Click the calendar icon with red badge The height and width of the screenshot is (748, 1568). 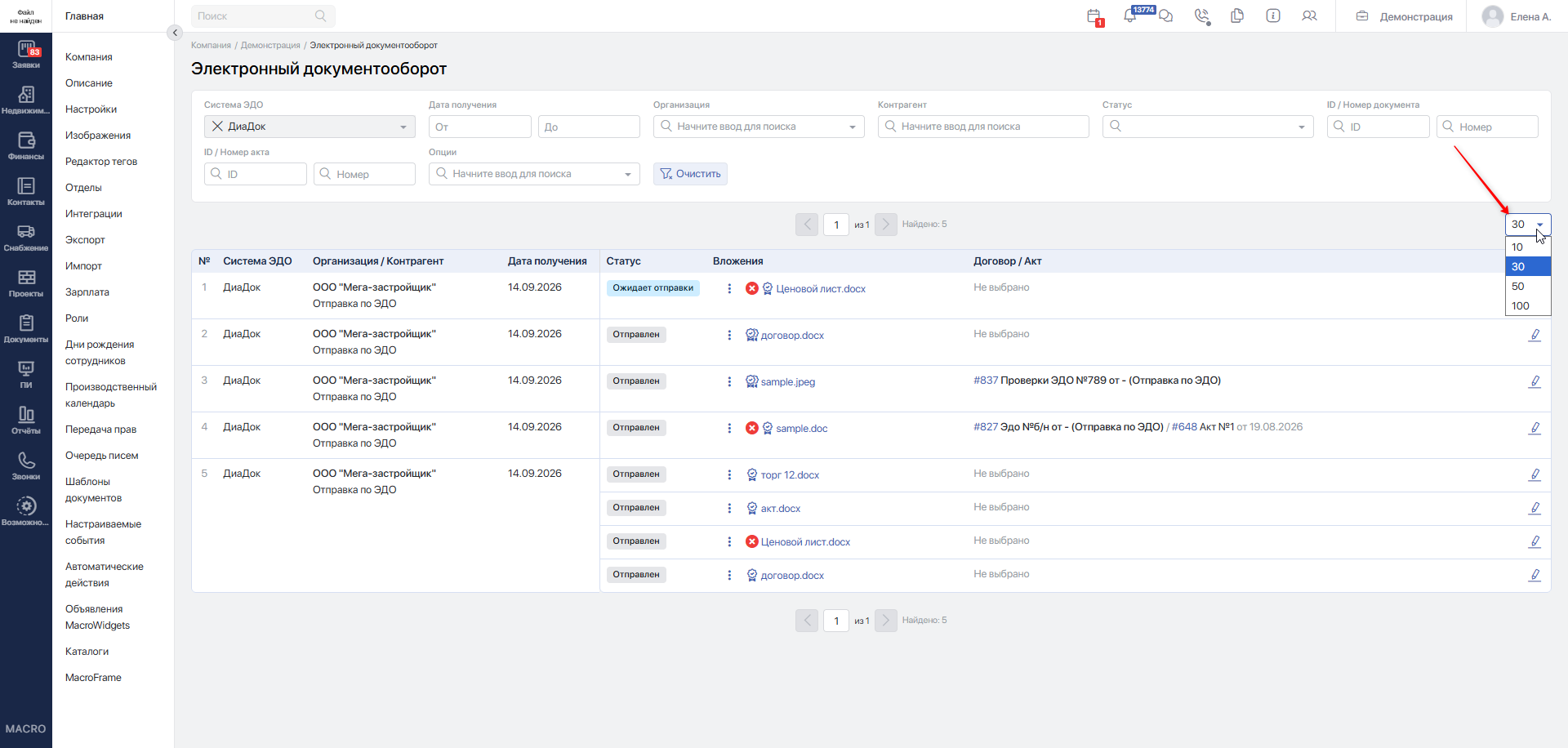pyautogui.click(x=1094, y=16)
